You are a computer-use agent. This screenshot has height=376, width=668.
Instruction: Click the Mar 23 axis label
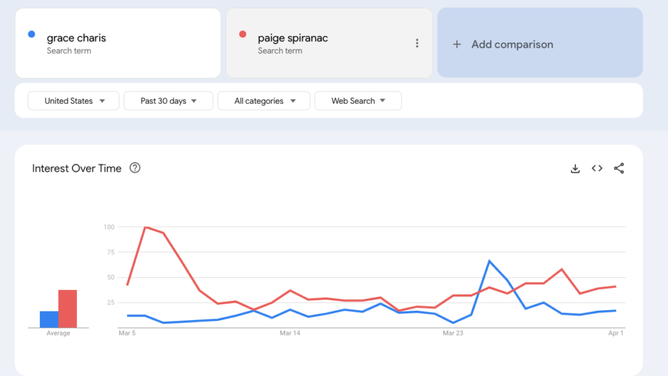[x=453, y=333]
